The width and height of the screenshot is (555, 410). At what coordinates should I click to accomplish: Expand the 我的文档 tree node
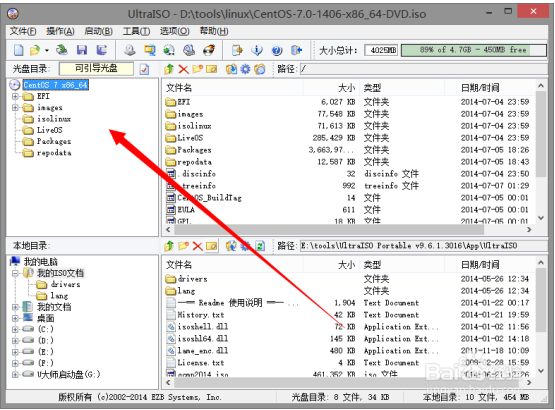15,307
